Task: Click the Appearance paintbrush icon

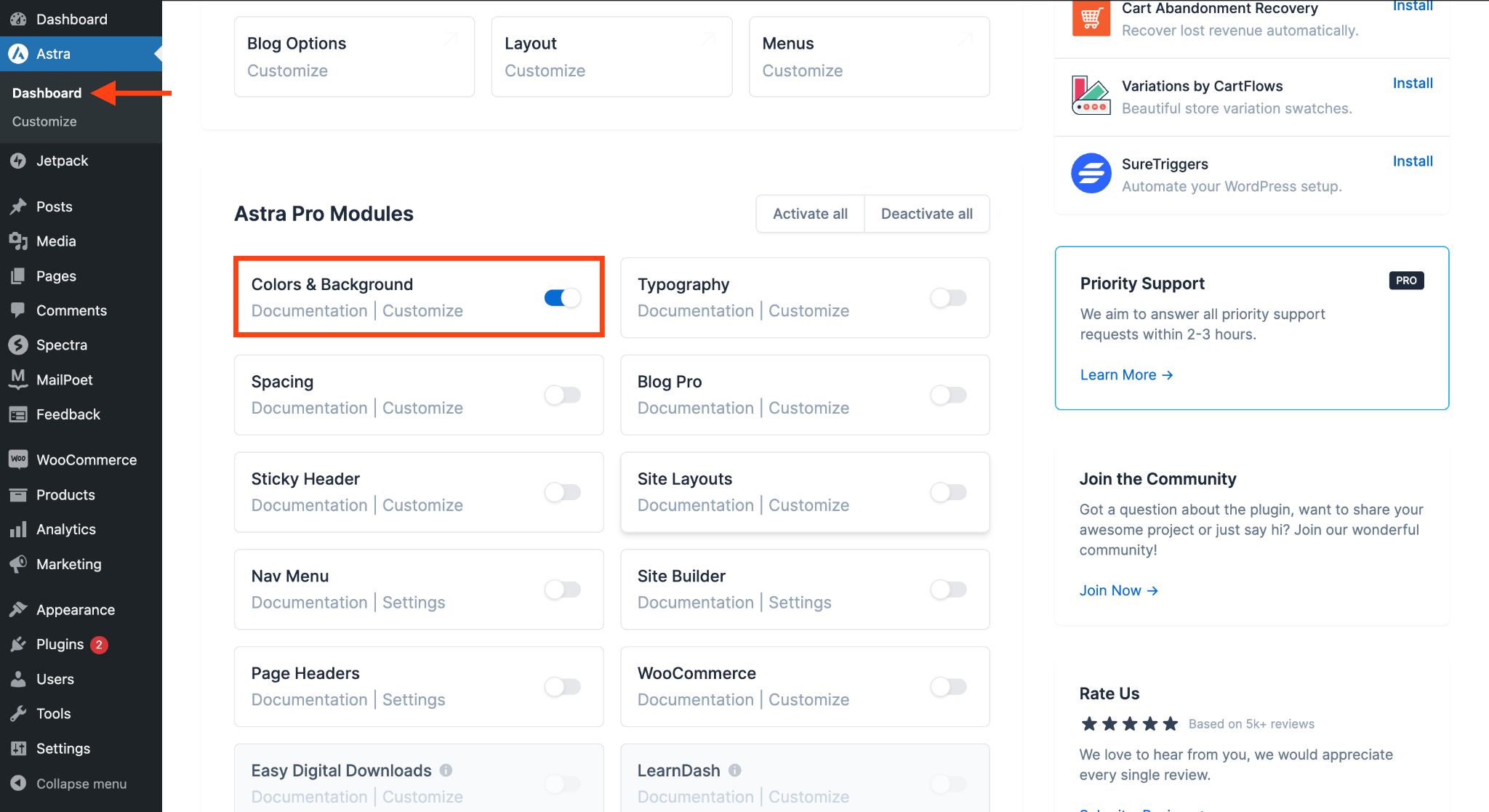Action: pyautogui.click(x=18, y=610)
